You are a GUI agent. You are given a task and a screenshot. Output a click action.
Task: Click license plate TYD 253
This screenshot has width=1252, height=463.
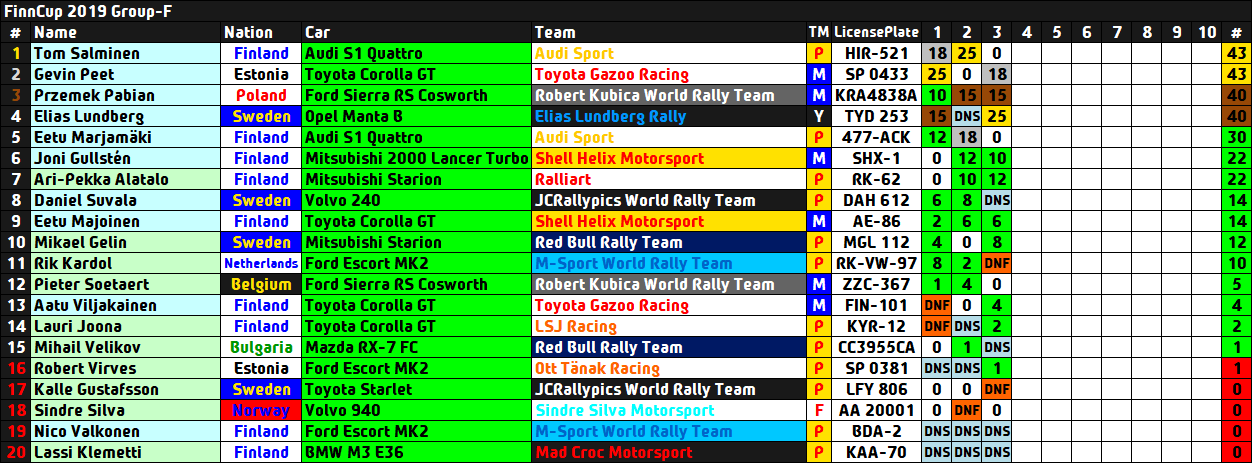(877, 116)
